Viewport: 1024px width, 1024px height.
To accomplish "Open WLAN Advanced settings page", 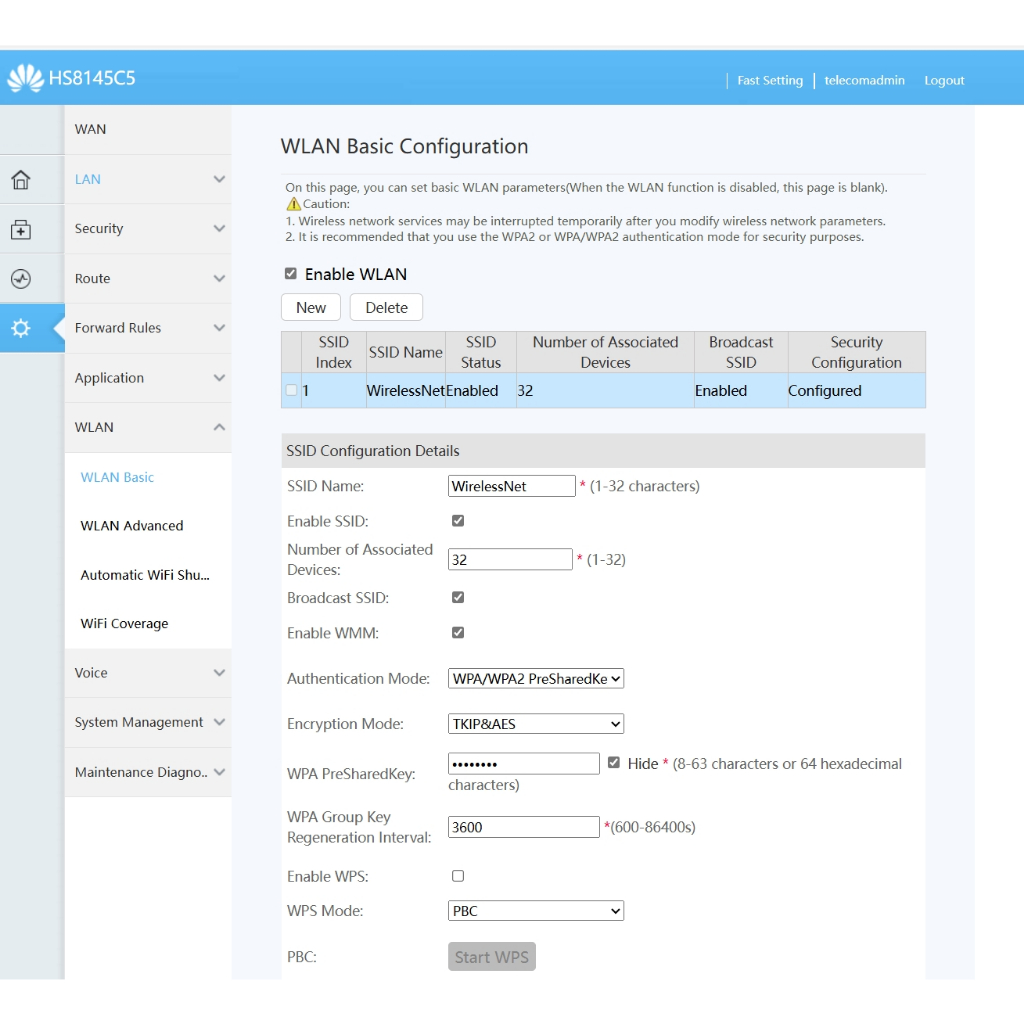I will tap(132, 526).
